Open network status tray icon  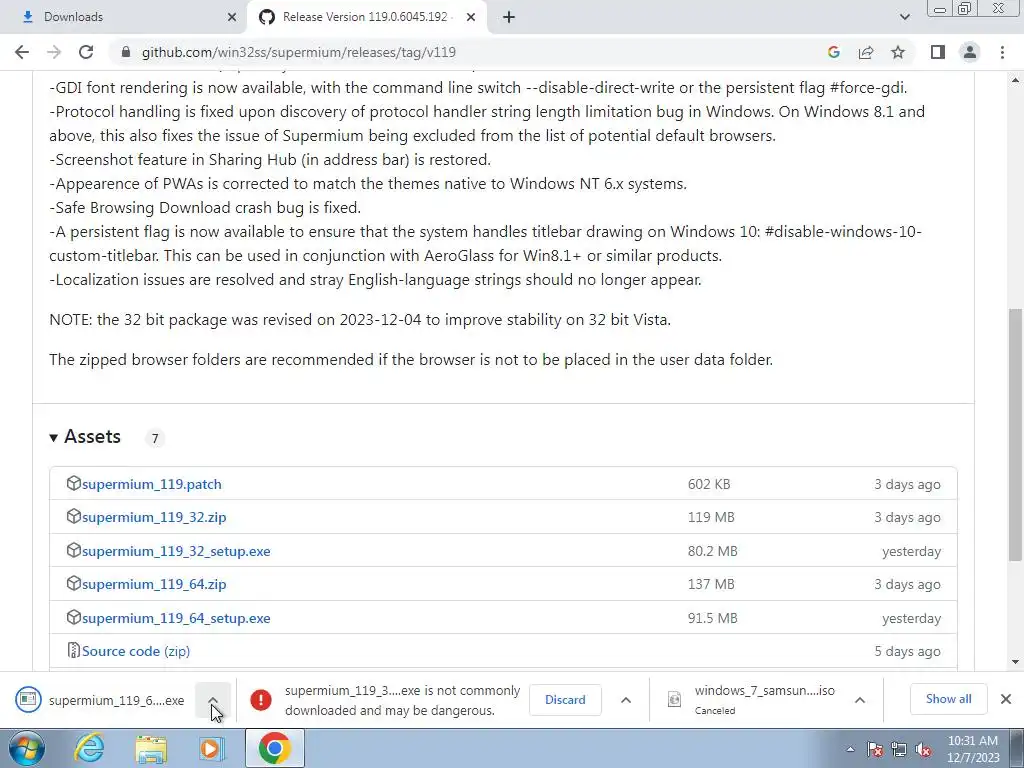(x=899, y=750)
